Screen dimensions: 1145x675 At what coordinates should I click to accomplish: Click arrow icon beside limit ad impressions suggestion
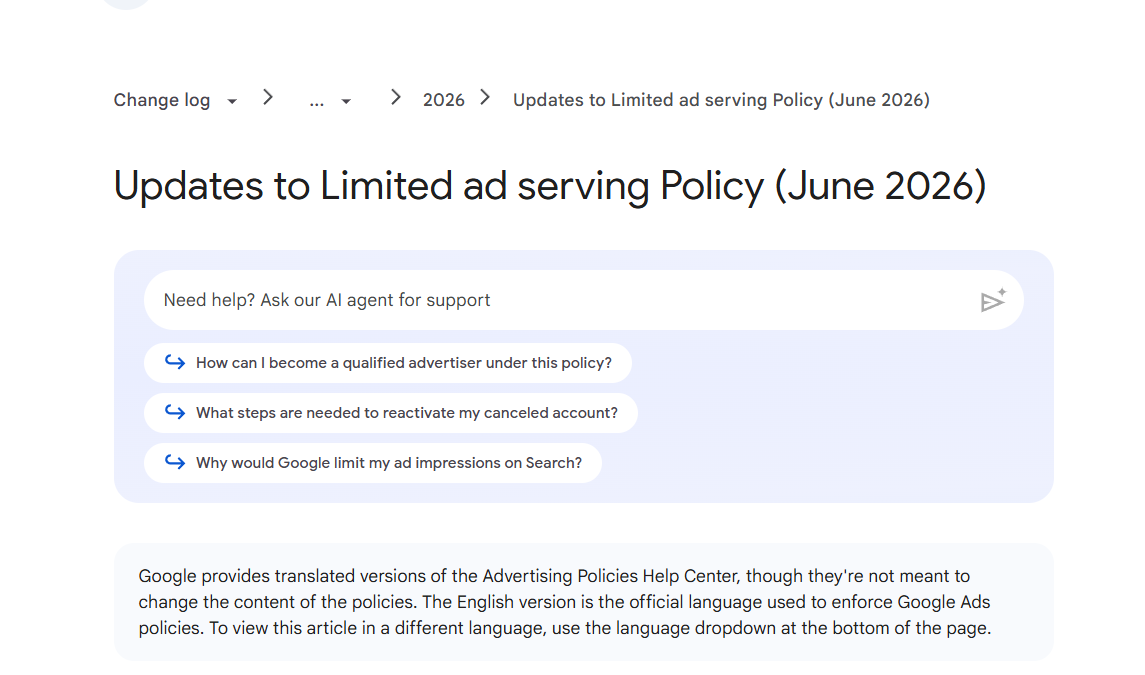pyautogui.click(x=175, y=462)
